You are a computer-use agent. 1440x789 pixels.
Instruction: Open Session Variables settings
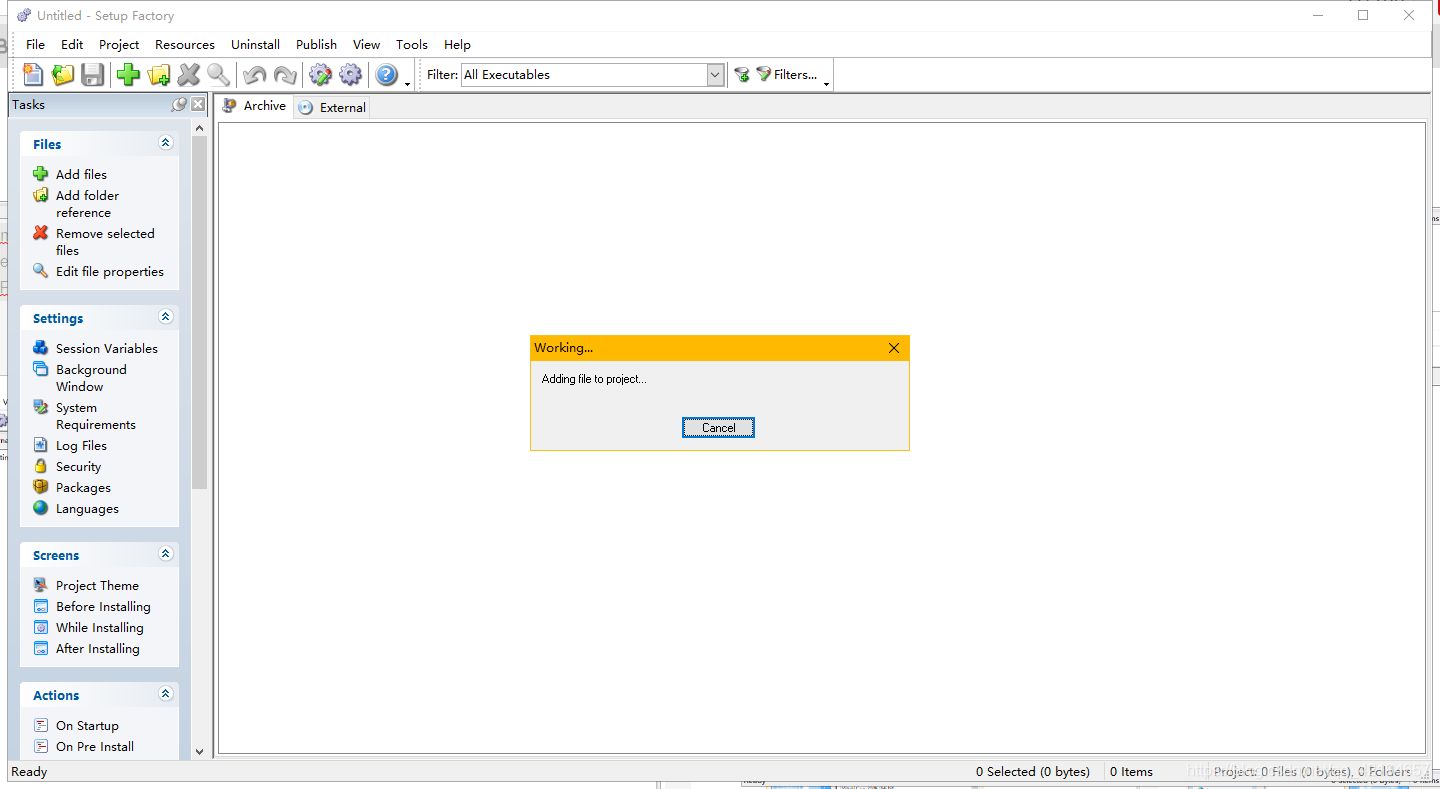click(x=107, y=348)
